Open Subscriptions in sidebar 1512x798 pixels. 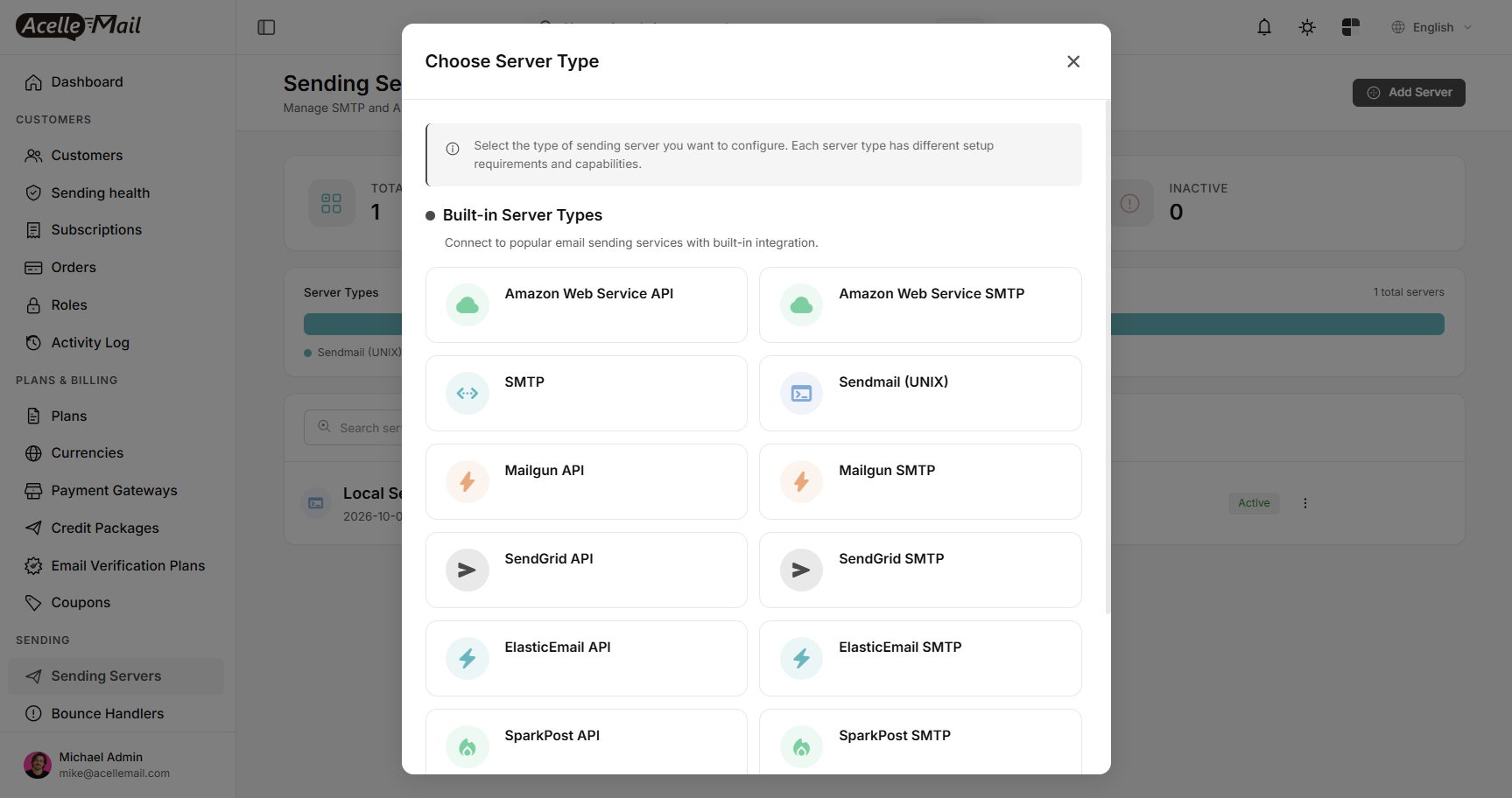tap(116, 230)
